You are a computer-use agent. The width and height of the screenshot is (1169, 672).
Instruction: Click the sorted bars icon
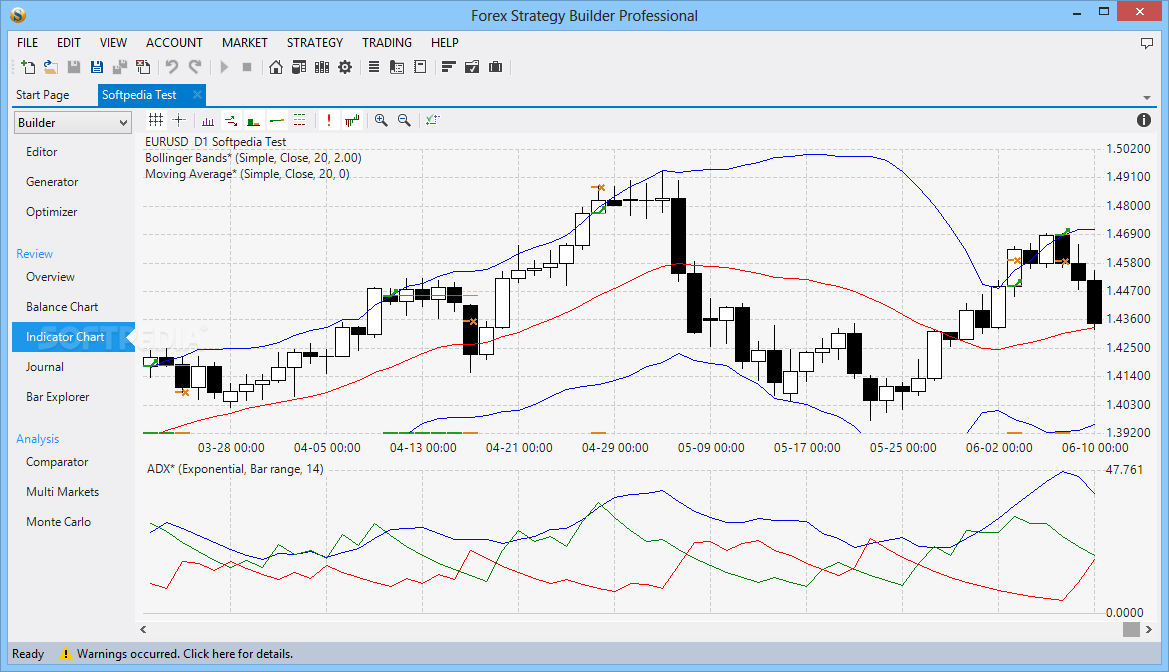(x=448, y=67)
